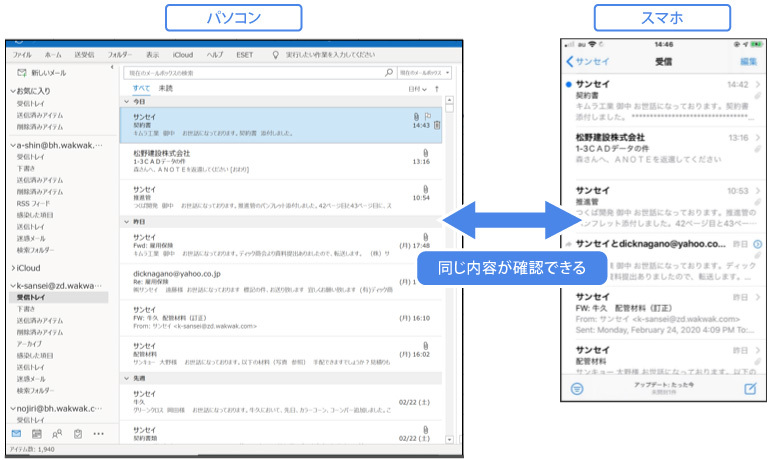Collapse the 今日 group header in message list

click(127, 102)
